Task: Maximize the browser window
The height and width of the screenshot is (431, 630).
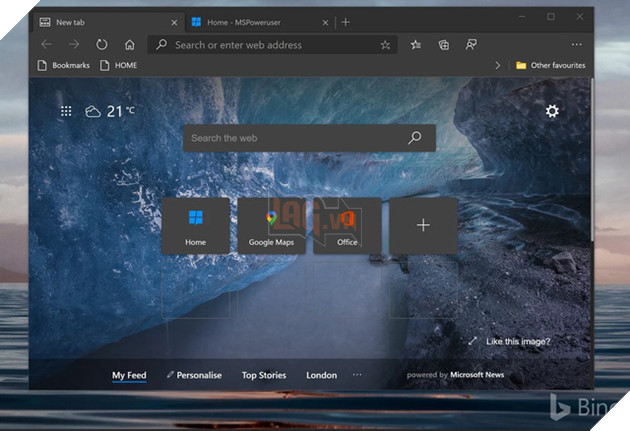Action: pyautogui.click(x=551, y=16)
